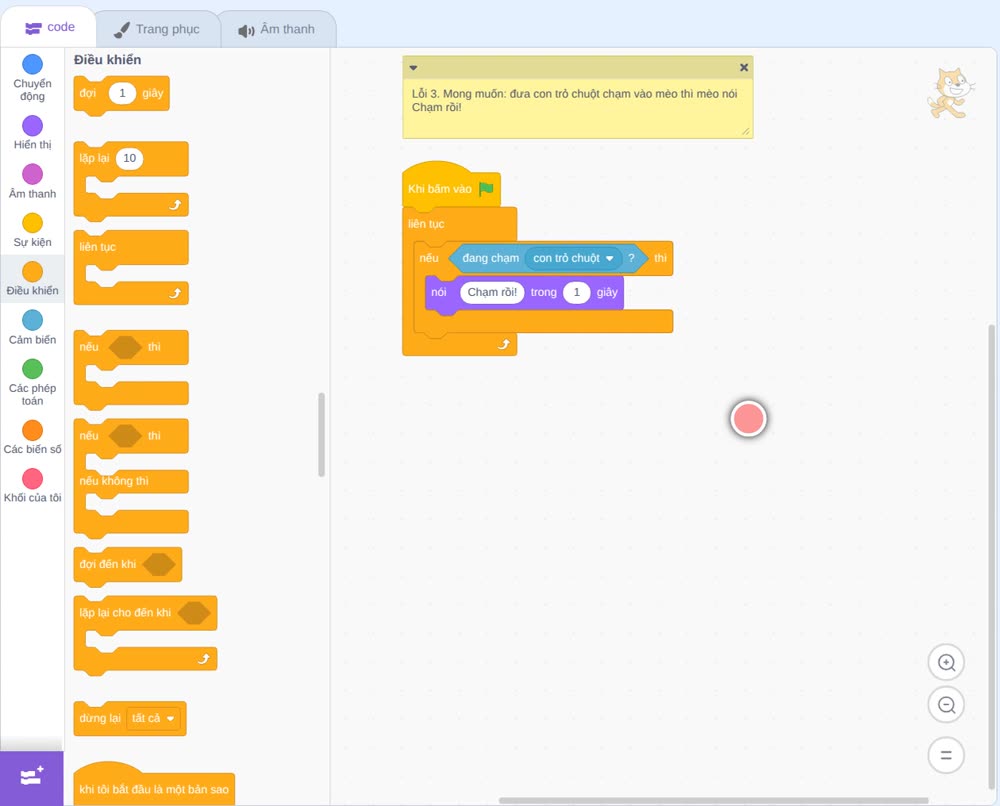Click the green flag in hat block

487,189
